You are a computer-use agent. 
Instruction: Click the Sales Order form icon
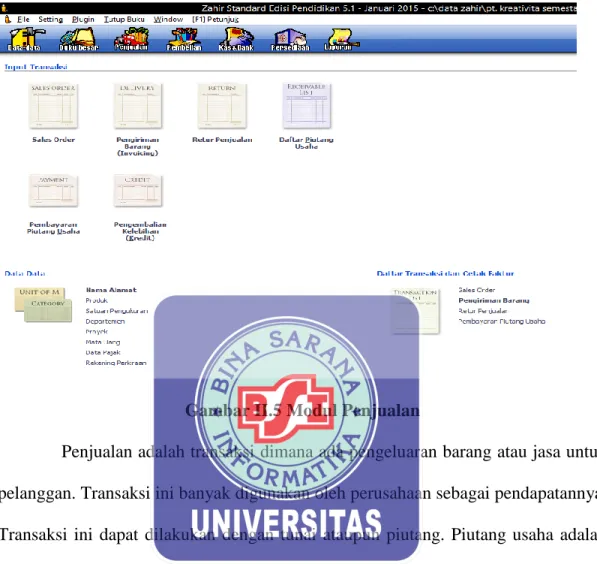[x=54, y=106]
